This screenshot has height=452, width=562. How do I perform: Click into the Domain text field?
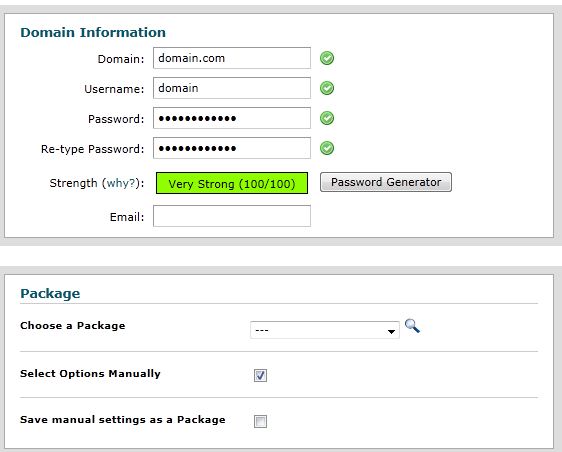(x=232, y=58)
